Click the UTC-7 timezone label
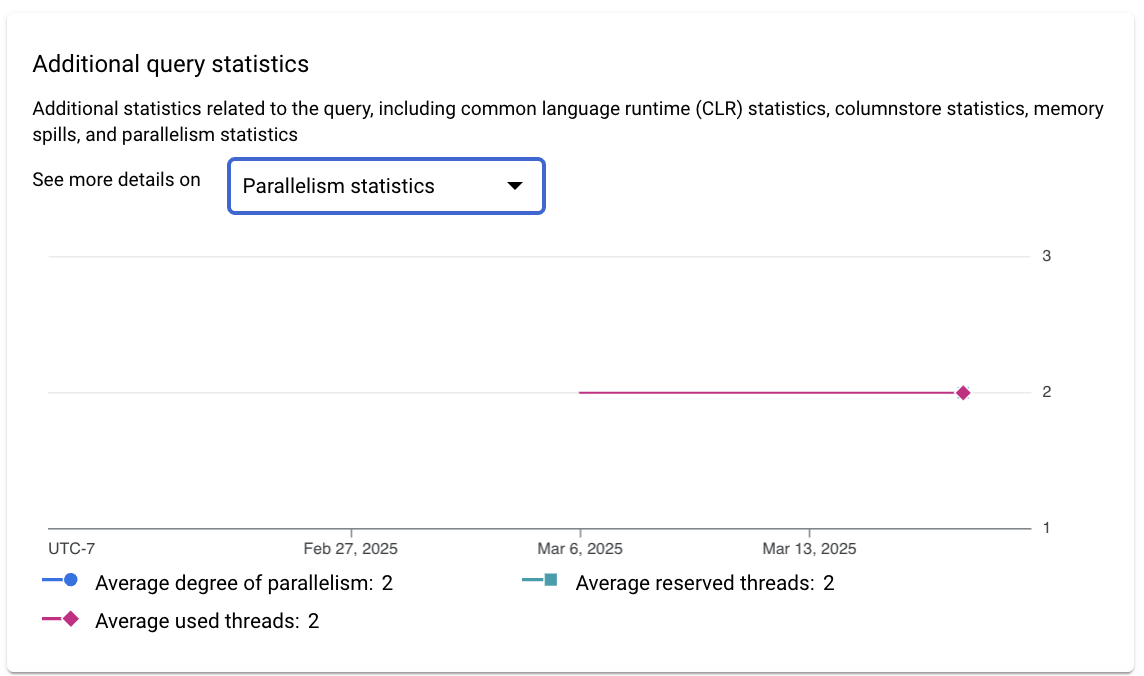 click(x=72, y=548)
